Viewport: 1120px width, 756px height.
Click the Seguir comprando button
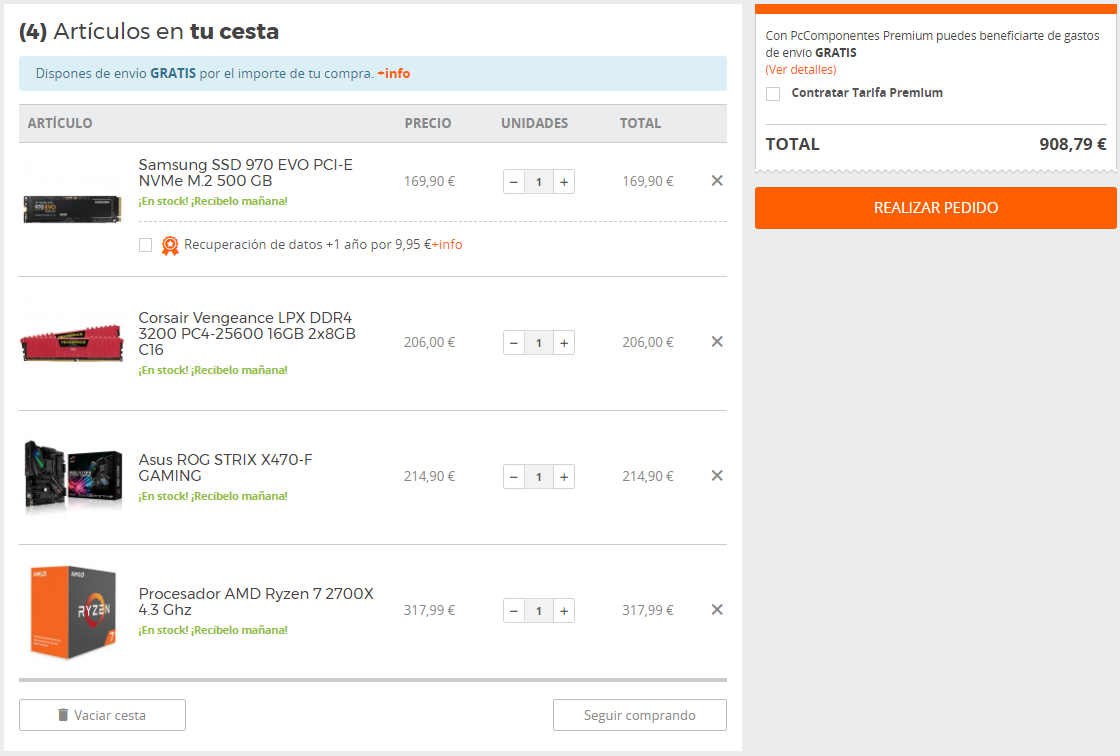(640, 715)
